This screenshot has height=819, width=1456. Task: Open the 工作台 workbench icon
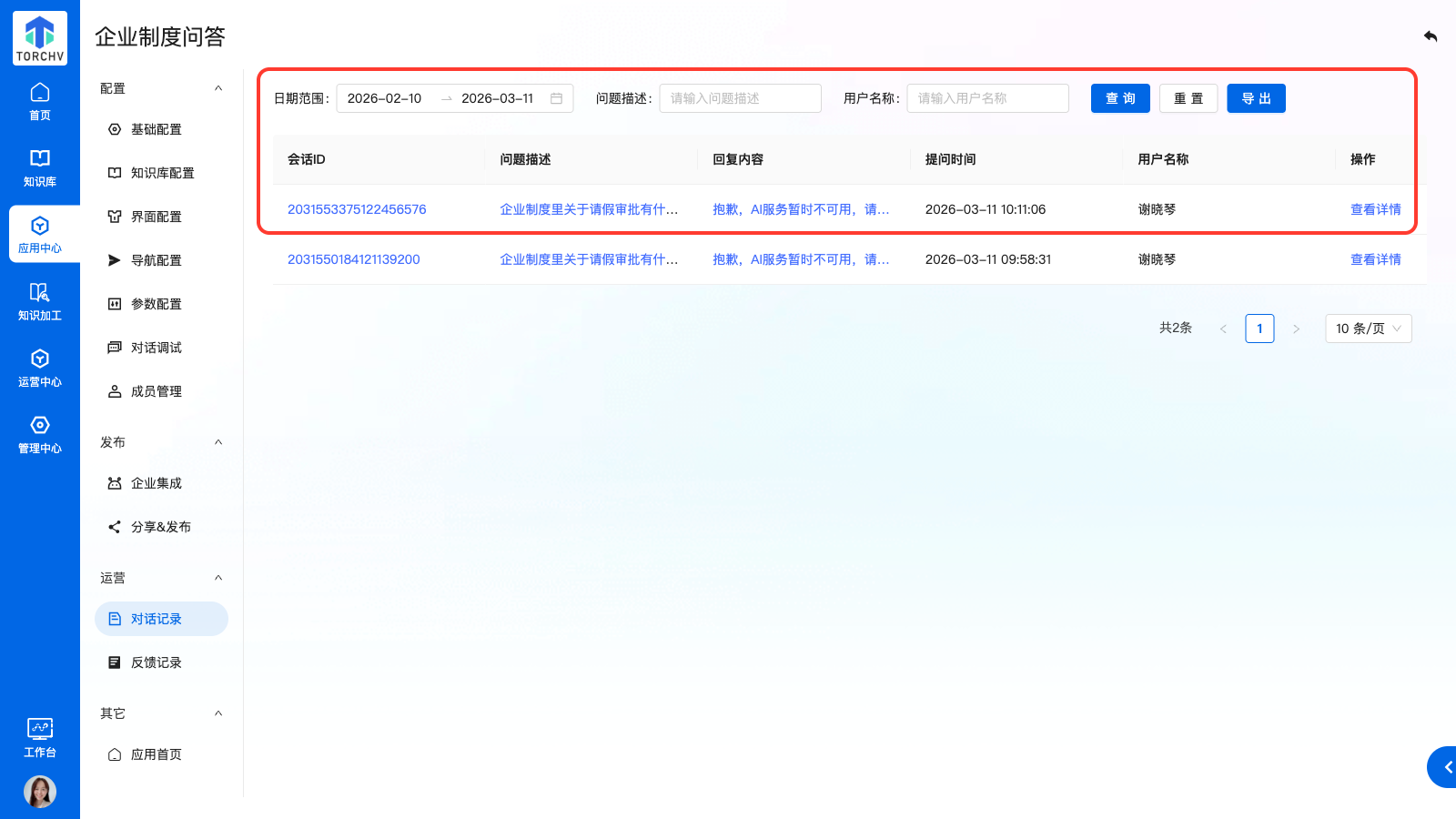coord(40,737)
